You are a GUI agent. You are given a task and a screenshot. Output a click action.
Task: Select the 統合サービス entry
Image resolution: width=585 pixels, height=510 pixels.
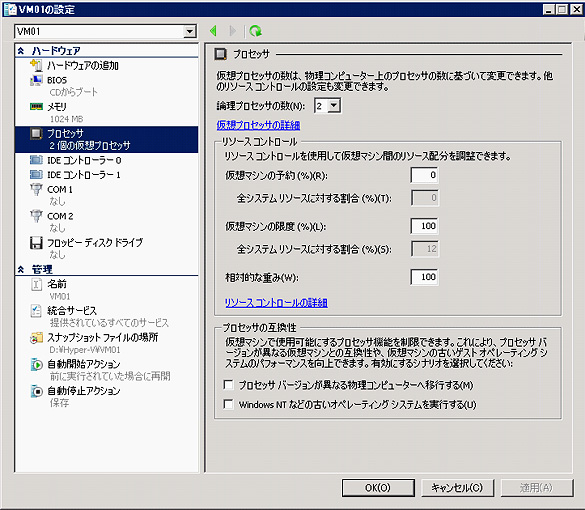72,310
